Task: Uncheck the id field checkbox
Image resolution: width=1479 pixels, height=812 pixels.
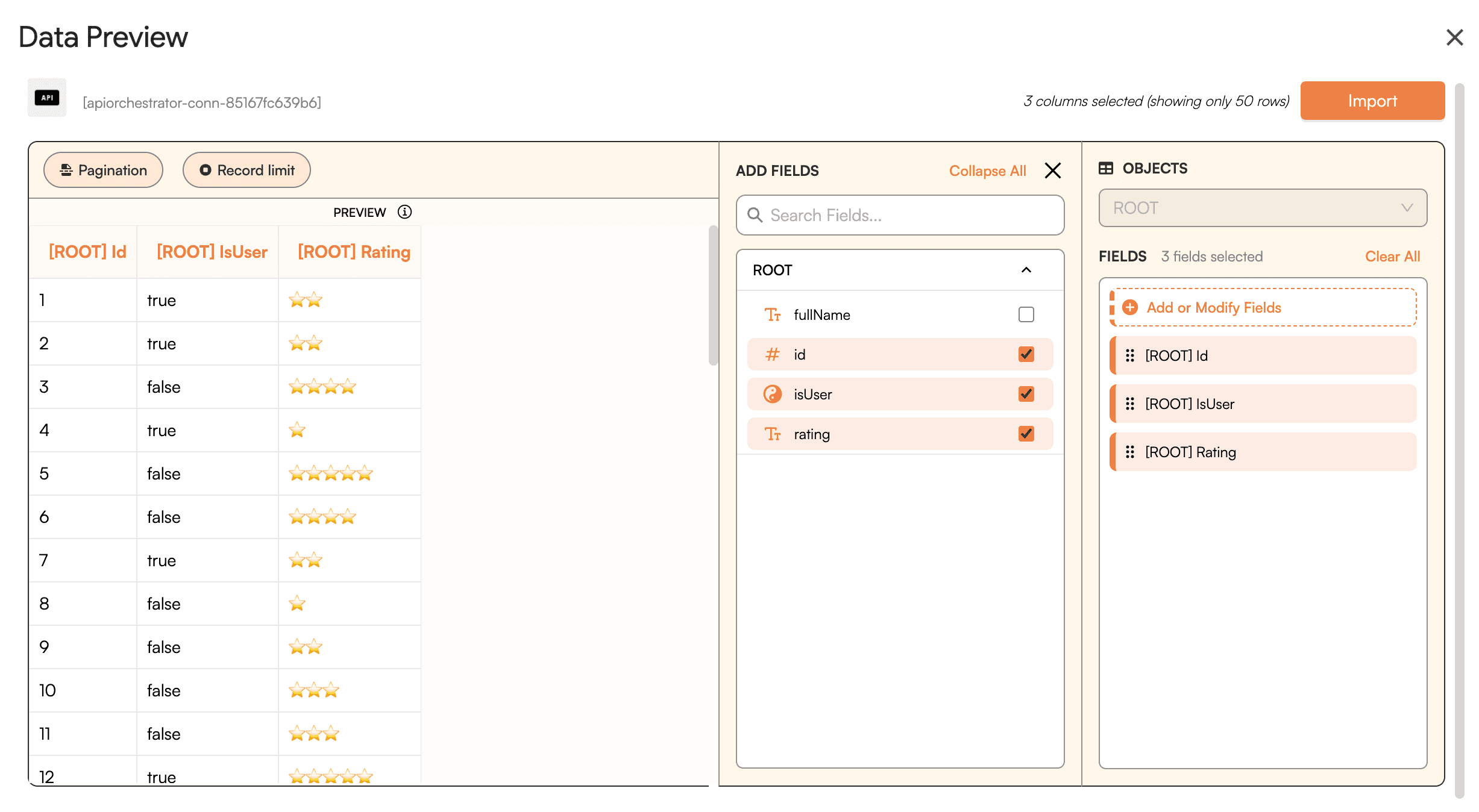Action: point(1026,354)
